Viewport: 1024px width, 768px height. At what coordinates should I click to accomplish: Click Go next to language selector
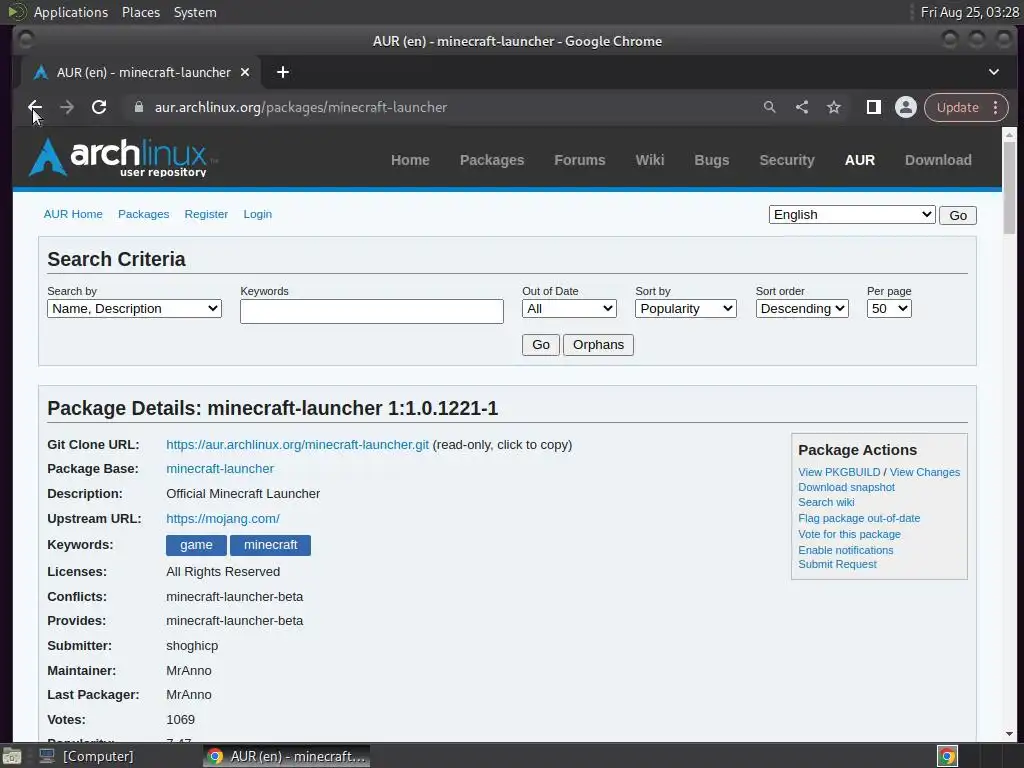(957, 216)
